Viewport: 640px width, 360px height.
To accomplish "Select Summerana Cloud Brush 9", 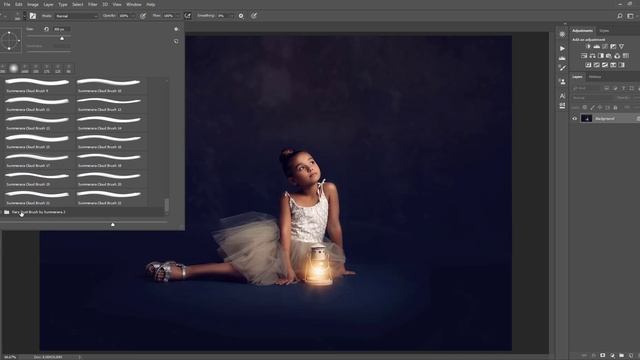I will pos(37,86).
